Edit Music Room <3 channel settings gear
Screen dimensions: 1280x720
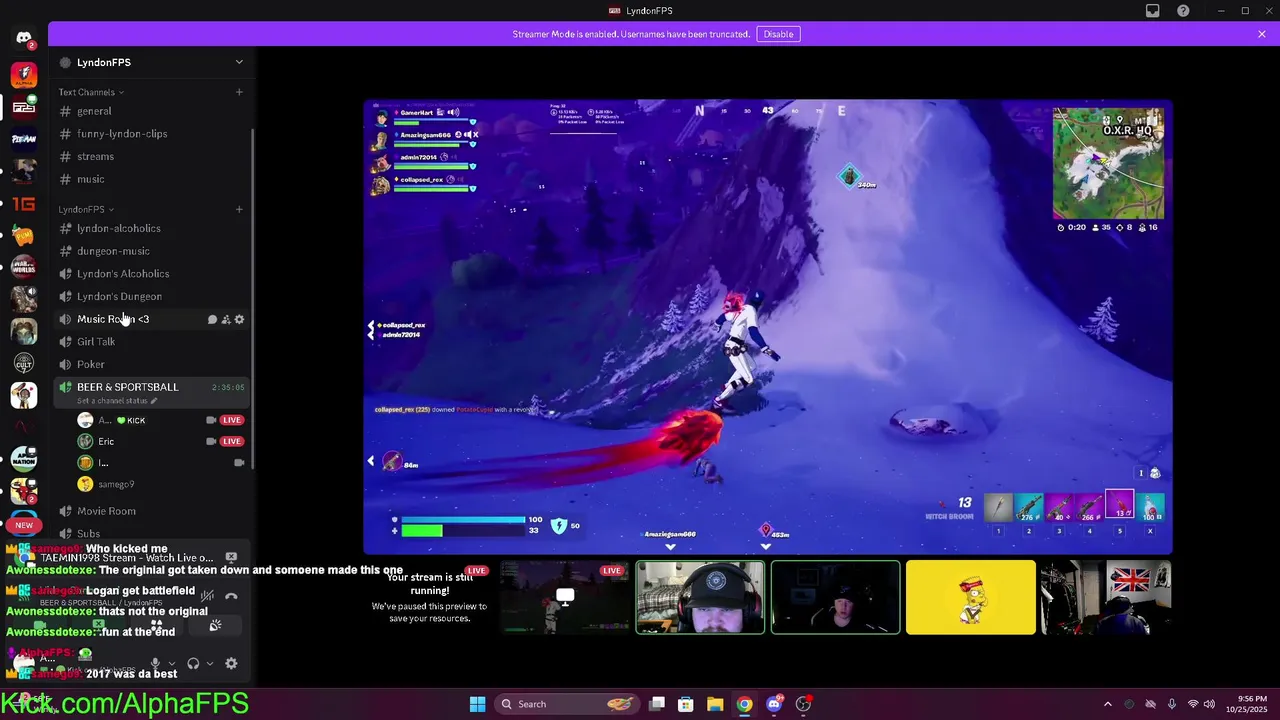[239, 320]
